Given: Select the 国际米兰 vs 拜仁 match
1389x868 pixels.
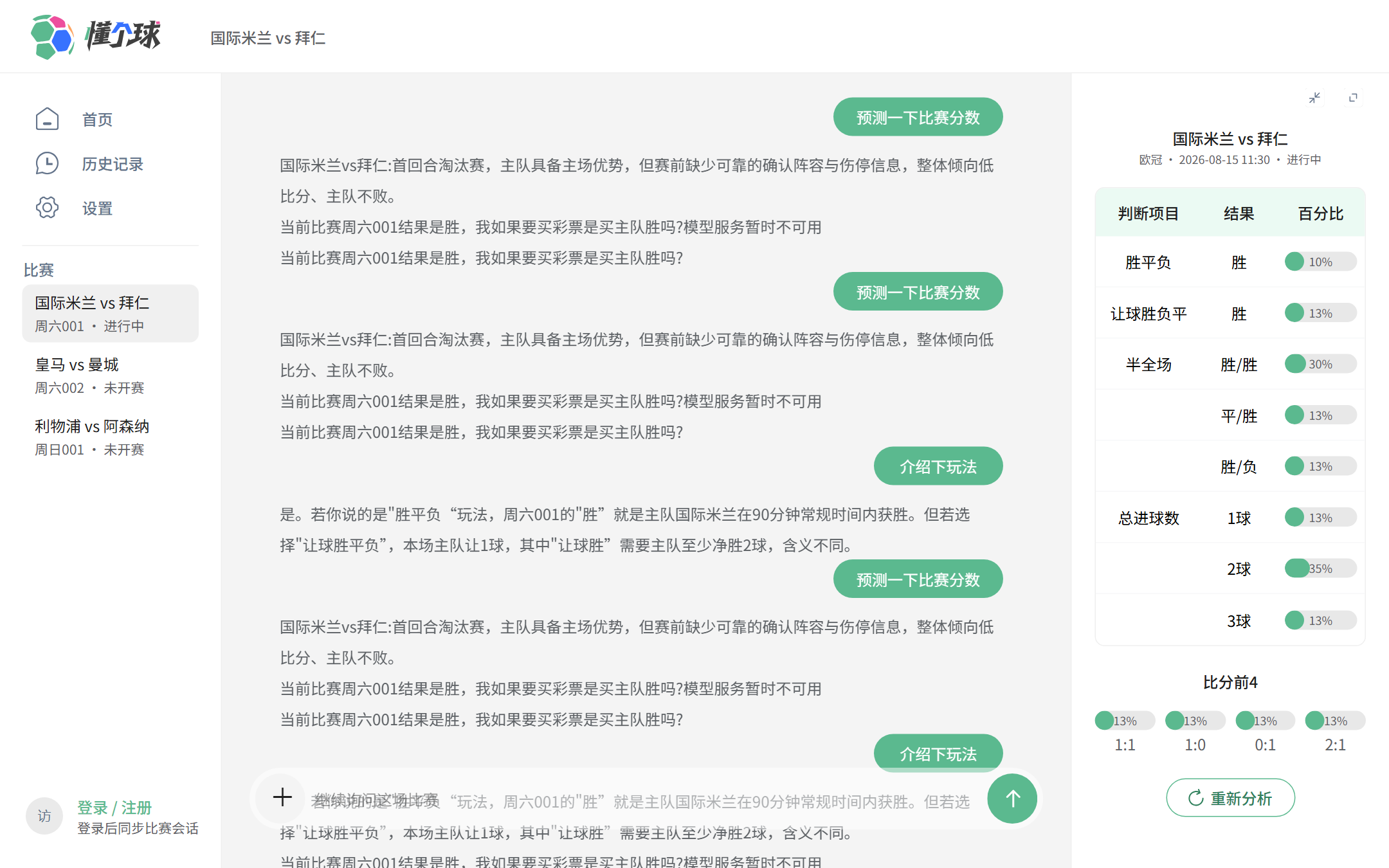Looking at the screenshot, I should click(x=110, y=313).
